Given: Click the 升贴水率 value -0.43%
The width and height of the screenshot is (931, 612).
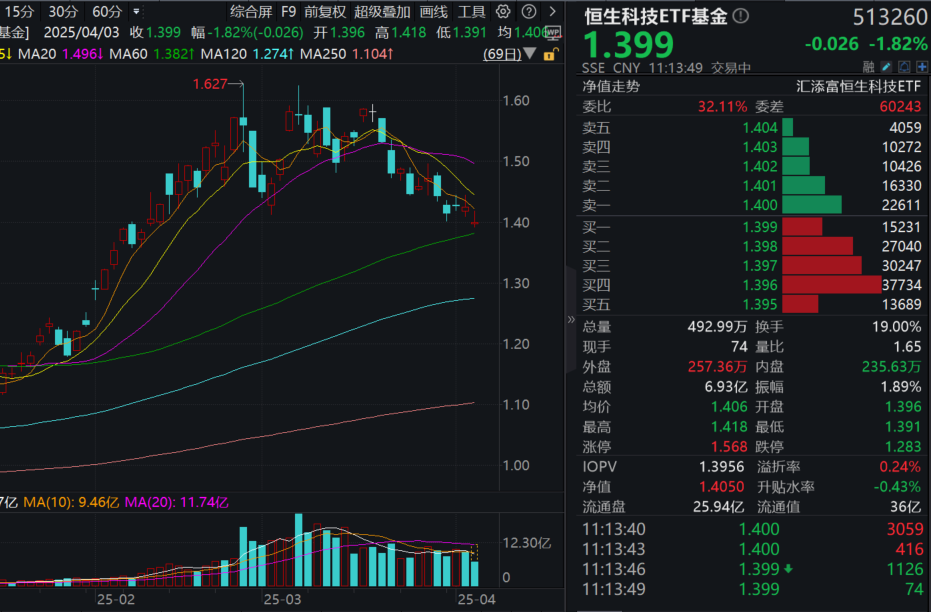Looking at the screenshot, I should 897,487.
